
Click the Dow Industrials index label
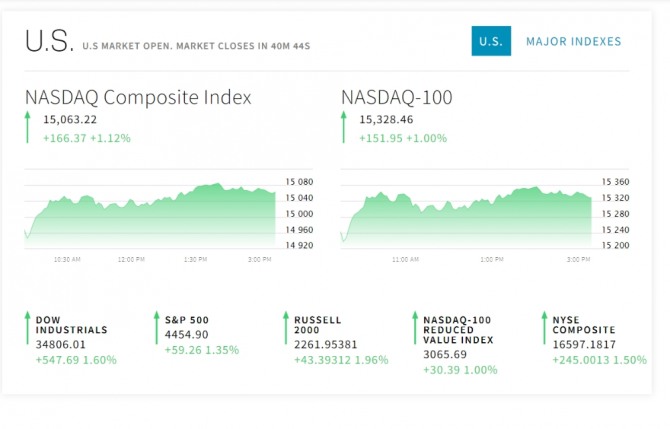click(71, 325)
